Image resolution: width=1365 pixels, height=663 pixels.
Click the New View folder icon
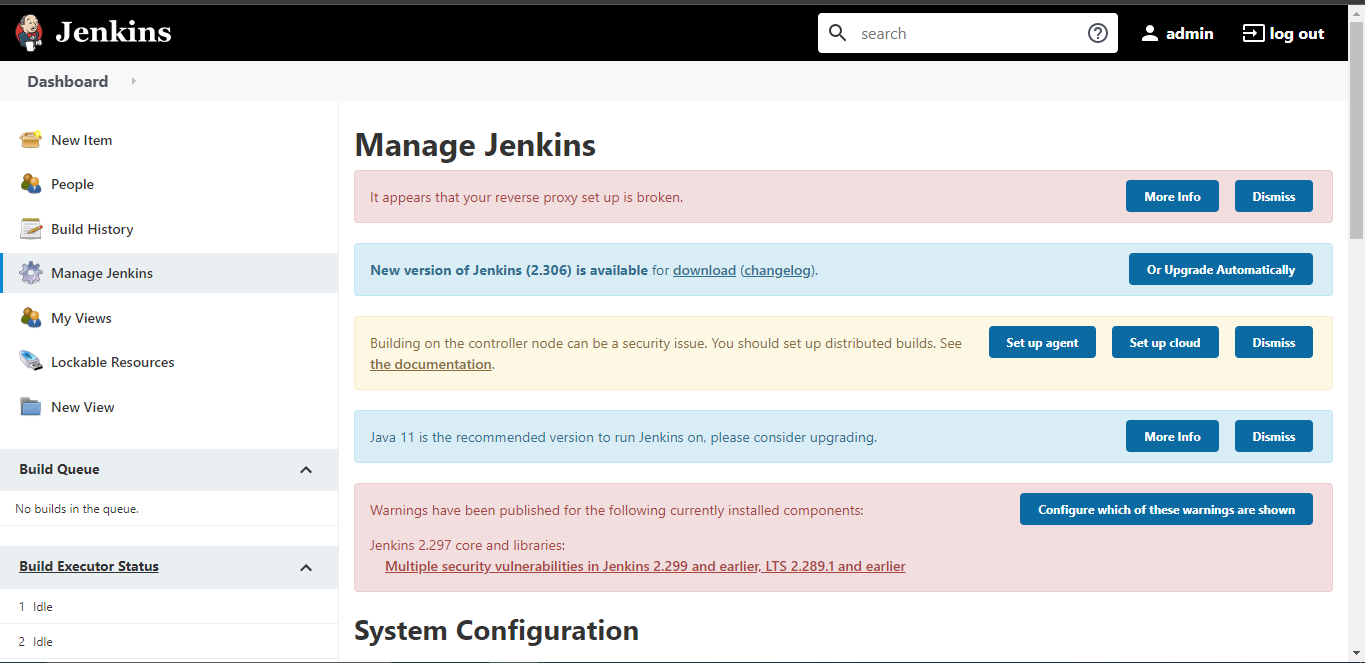click(x=31, y=407)
